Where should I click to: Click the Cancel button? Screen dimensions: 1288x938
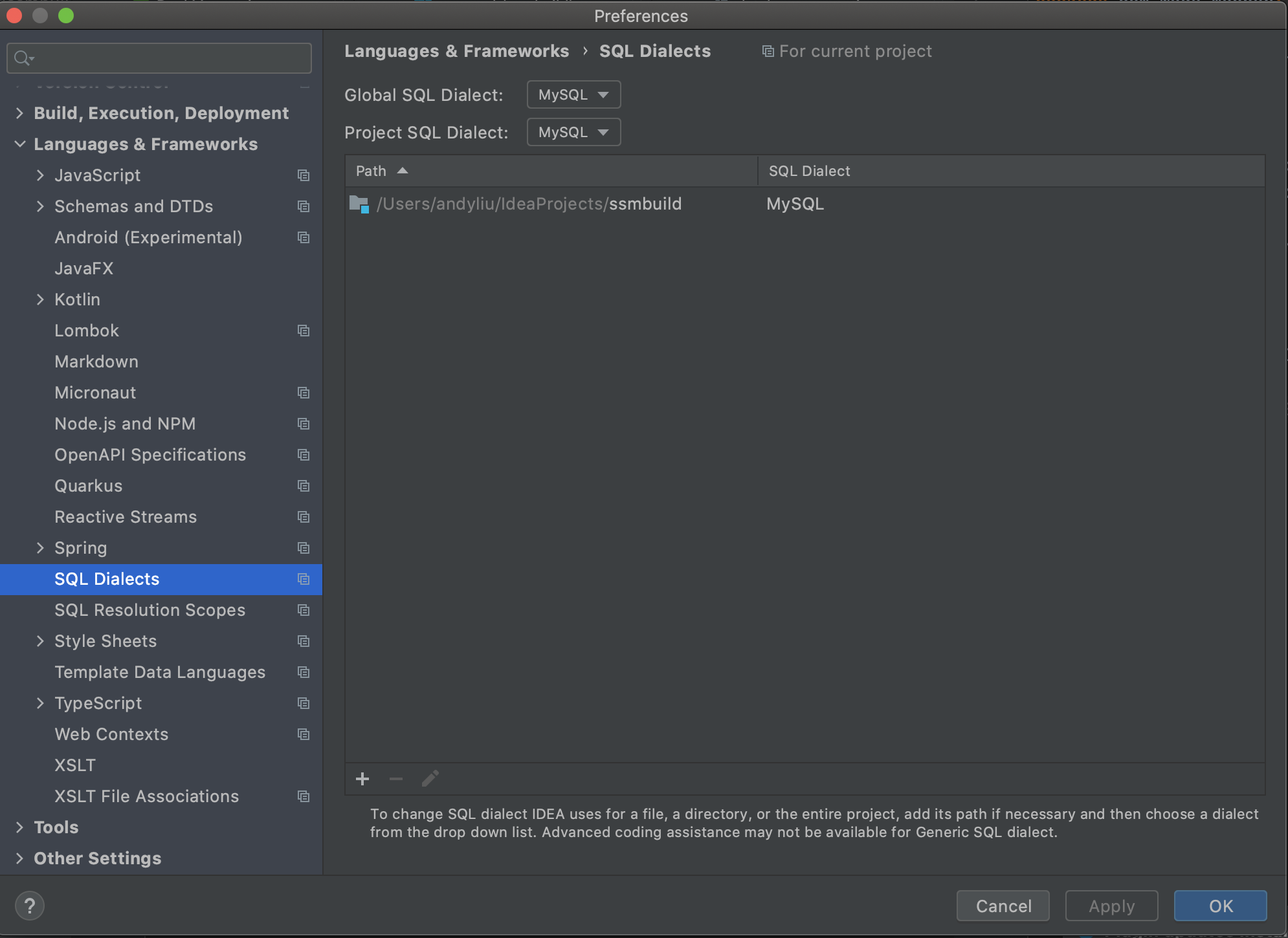[x=1003, y=906]
